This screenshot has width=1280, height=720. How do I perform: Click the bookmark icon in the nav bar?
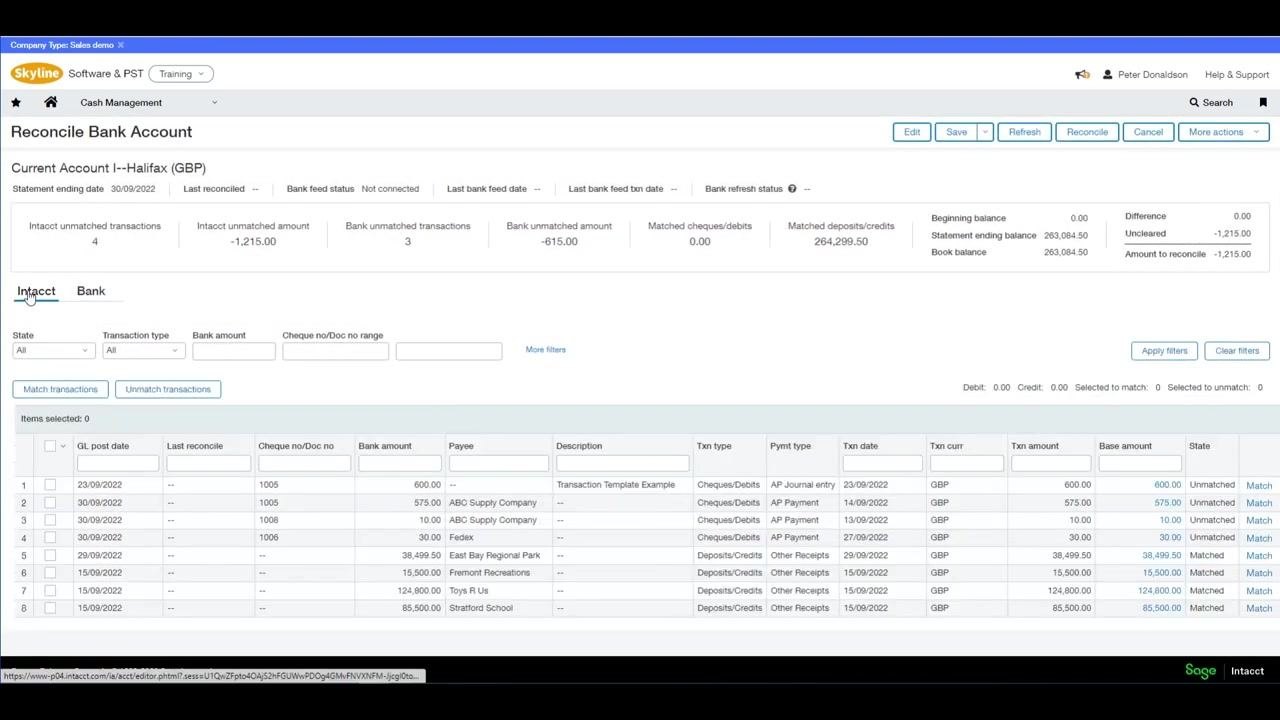1263,102
